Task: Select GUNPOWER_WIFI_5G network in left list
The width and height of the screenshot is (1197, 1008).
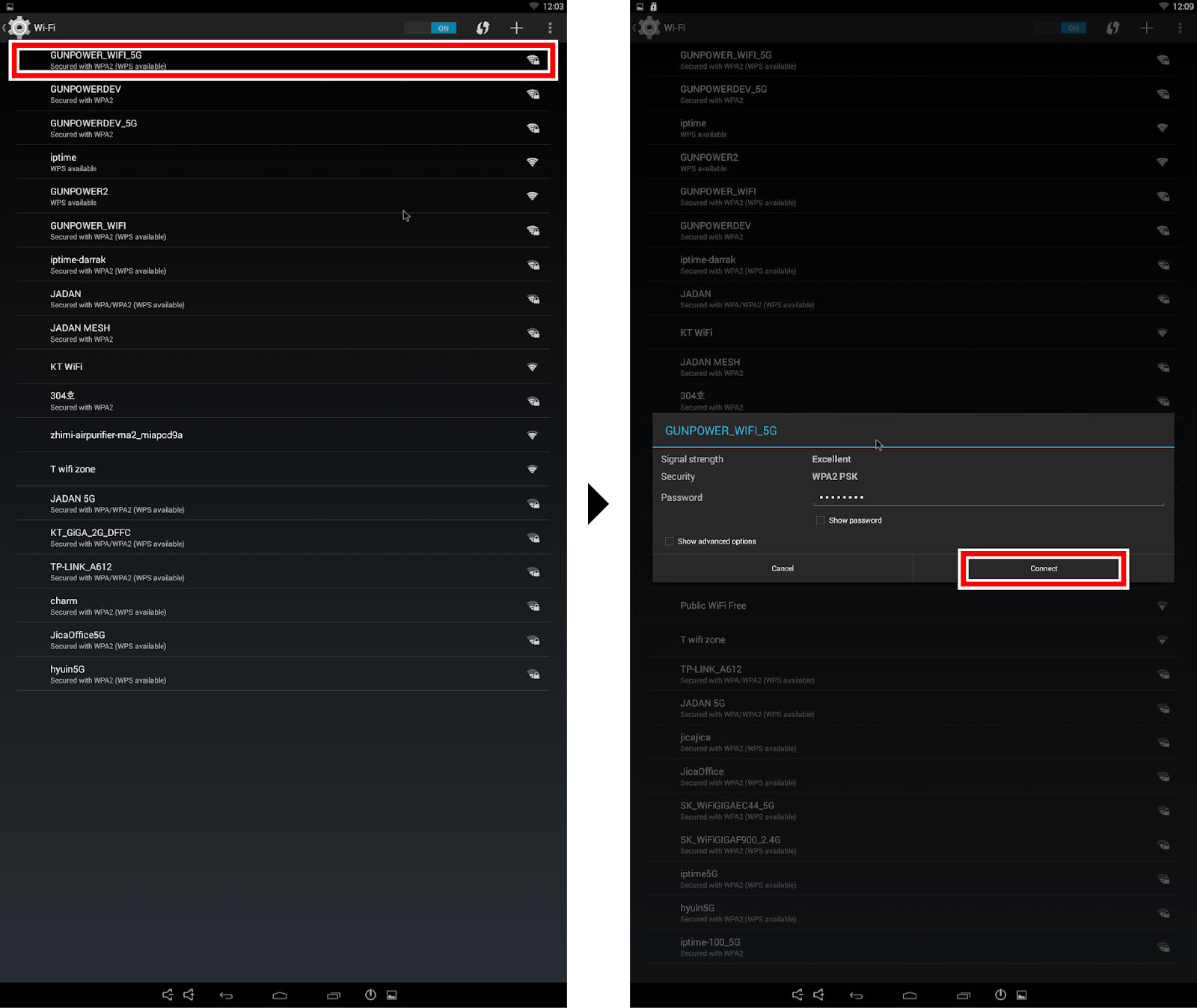Action: click(283, 60)
